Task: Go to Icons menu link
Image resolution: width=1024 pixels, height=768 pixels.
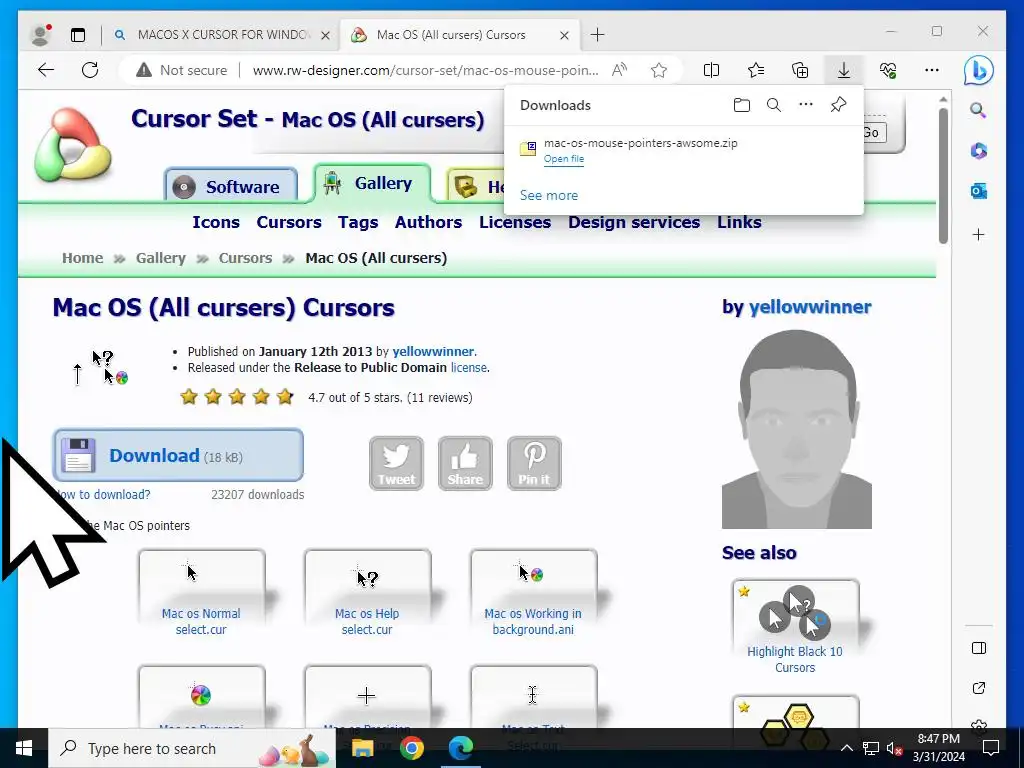Action: point(216,222)
